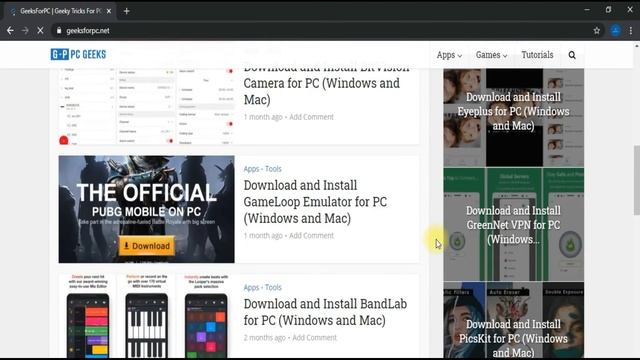640x360 pixels.
Task: Click the Apps category above BandLab article
Action: [251, 287]
